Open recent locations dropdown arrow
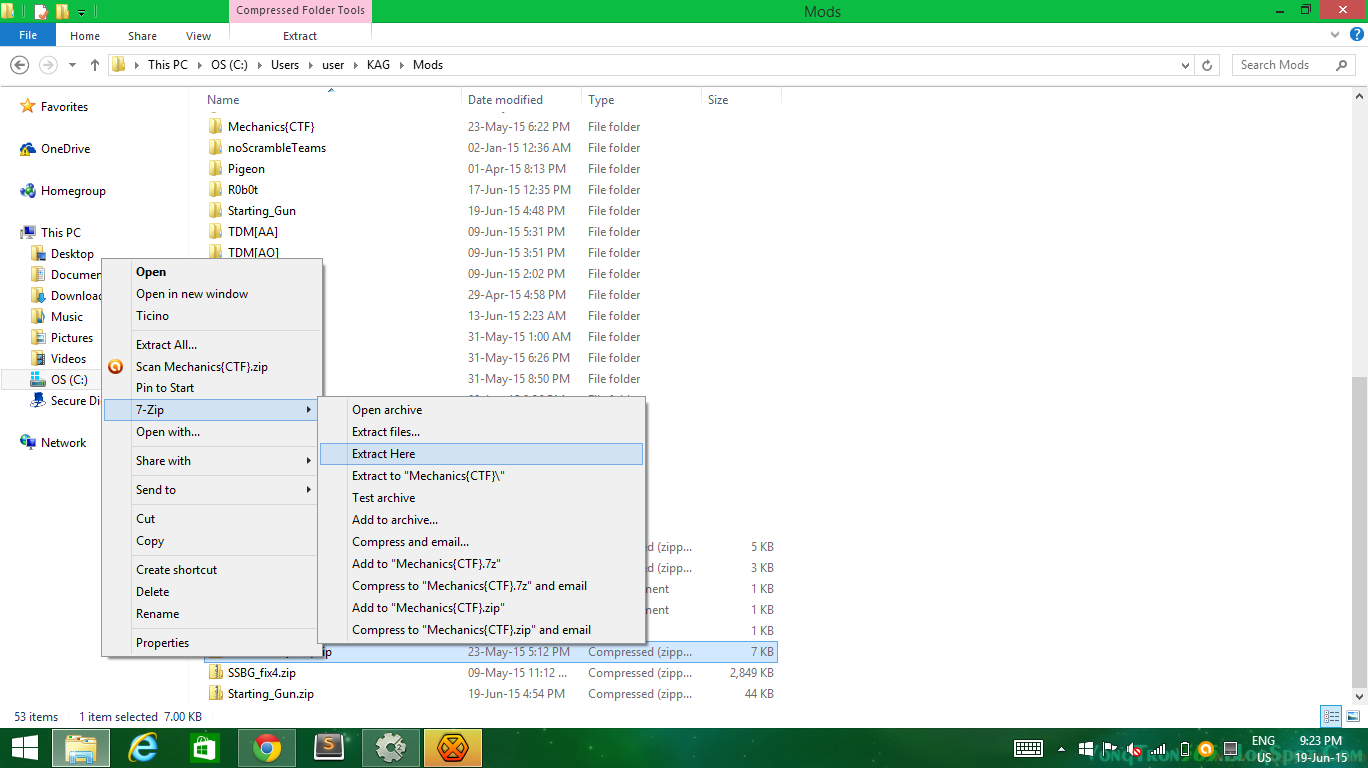 point(72,65)
